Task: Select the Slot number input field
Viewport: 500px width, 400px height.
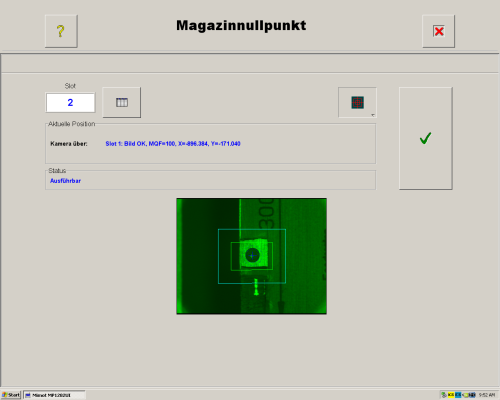Action: [x=70, y=102]
